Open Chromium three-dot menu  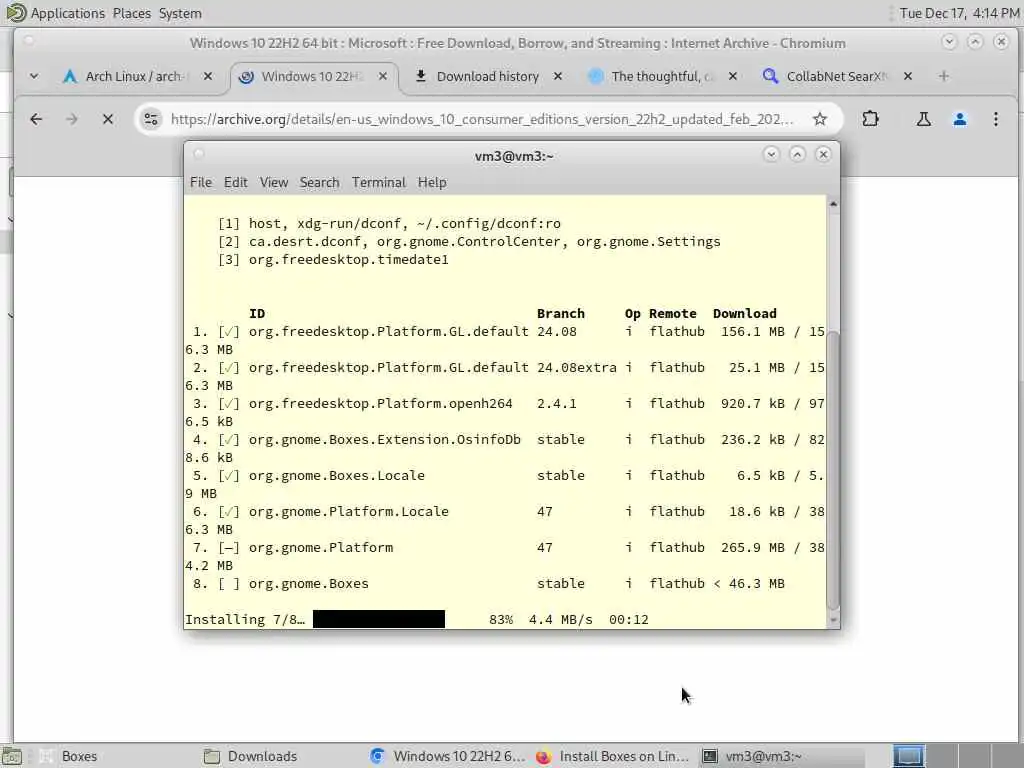995,119
